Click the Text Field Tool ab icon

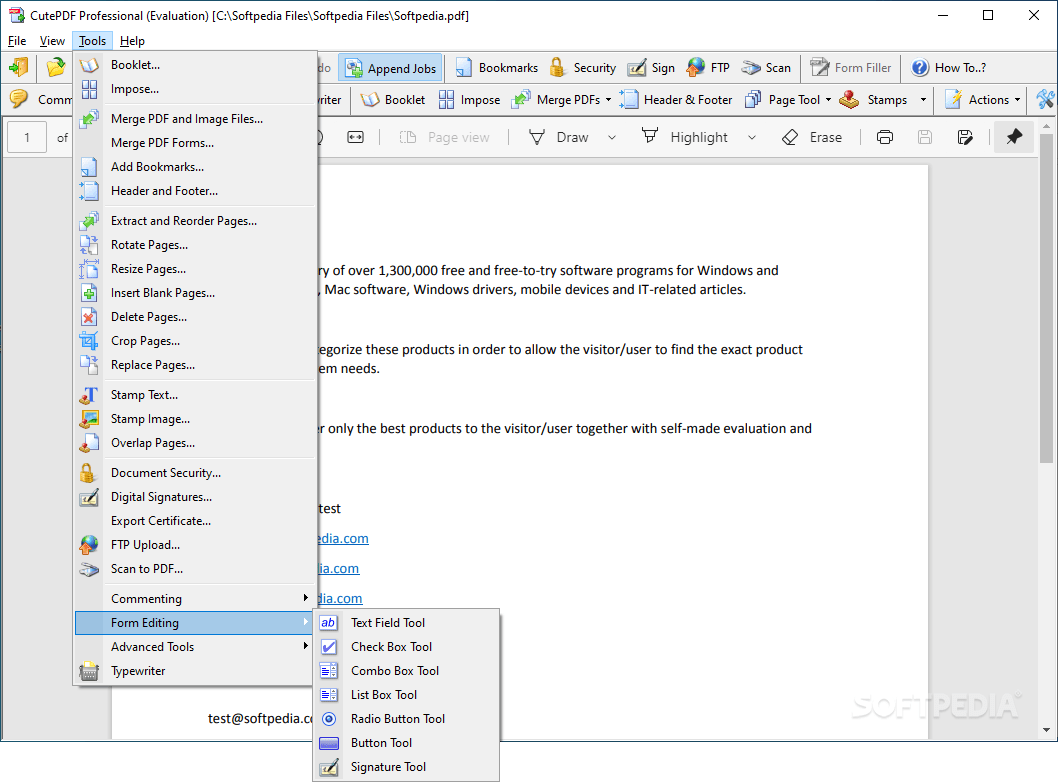[x=329, y=623]
